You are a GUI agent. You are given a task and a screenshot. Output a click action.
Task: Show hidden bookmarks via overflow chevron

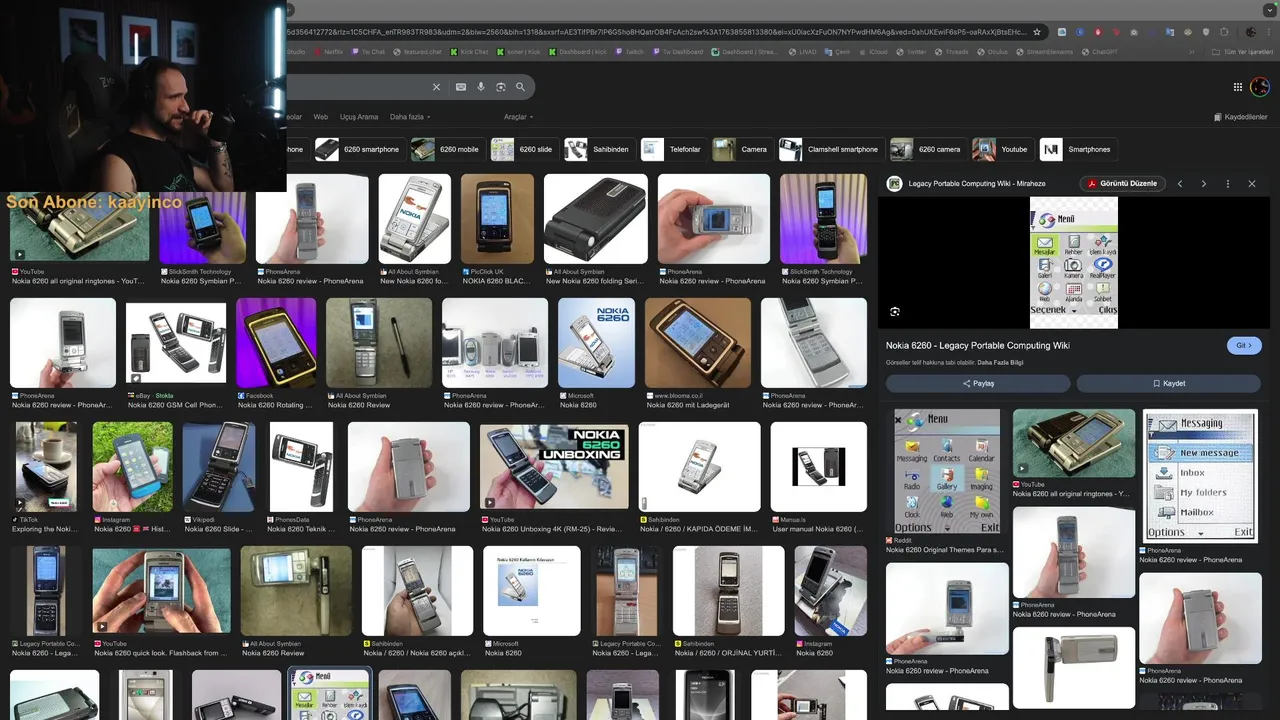click(1191, 52)
